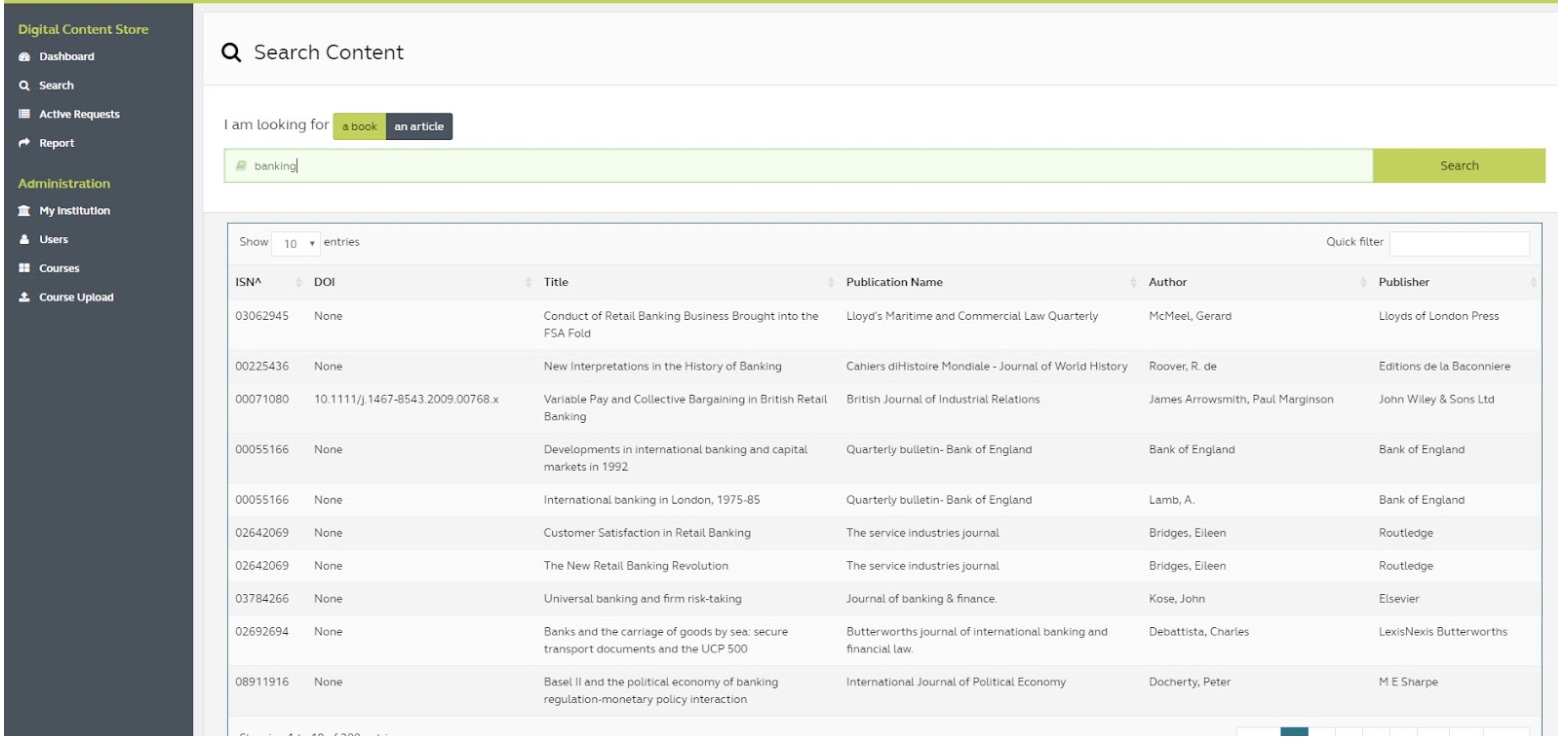Click The New Retail Banking Revolution title
This screenshot has width=1558, height=740.
point(635,566)
